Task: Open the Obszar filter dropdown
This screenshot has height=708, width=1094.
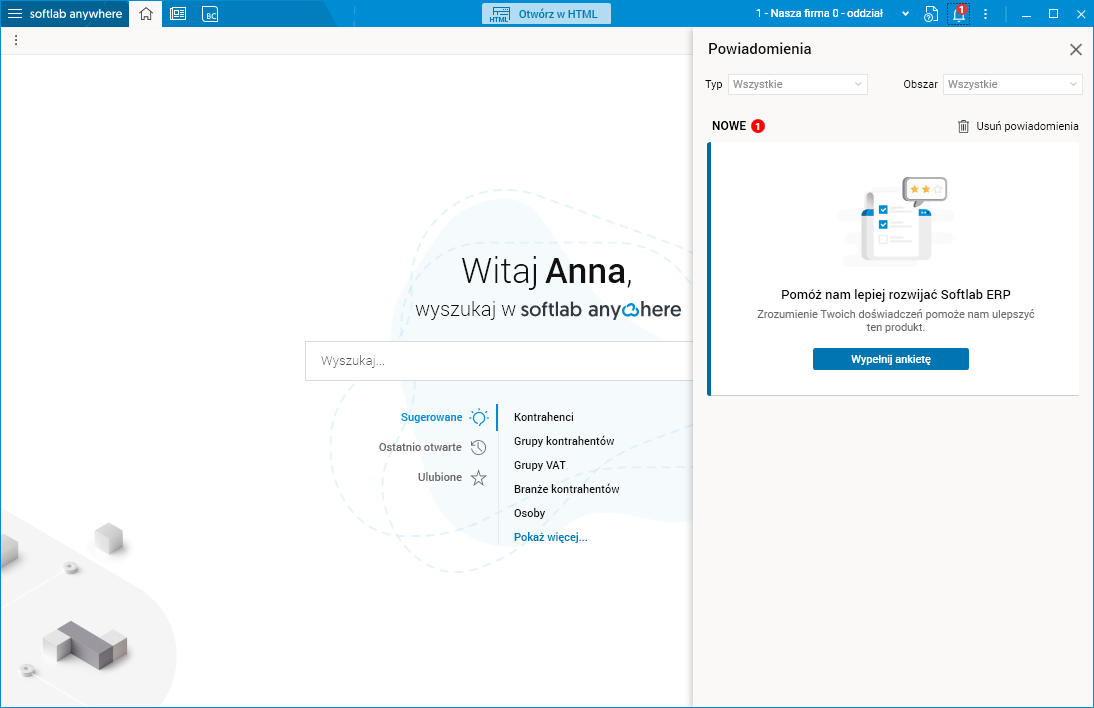Action: point(1012,84)
